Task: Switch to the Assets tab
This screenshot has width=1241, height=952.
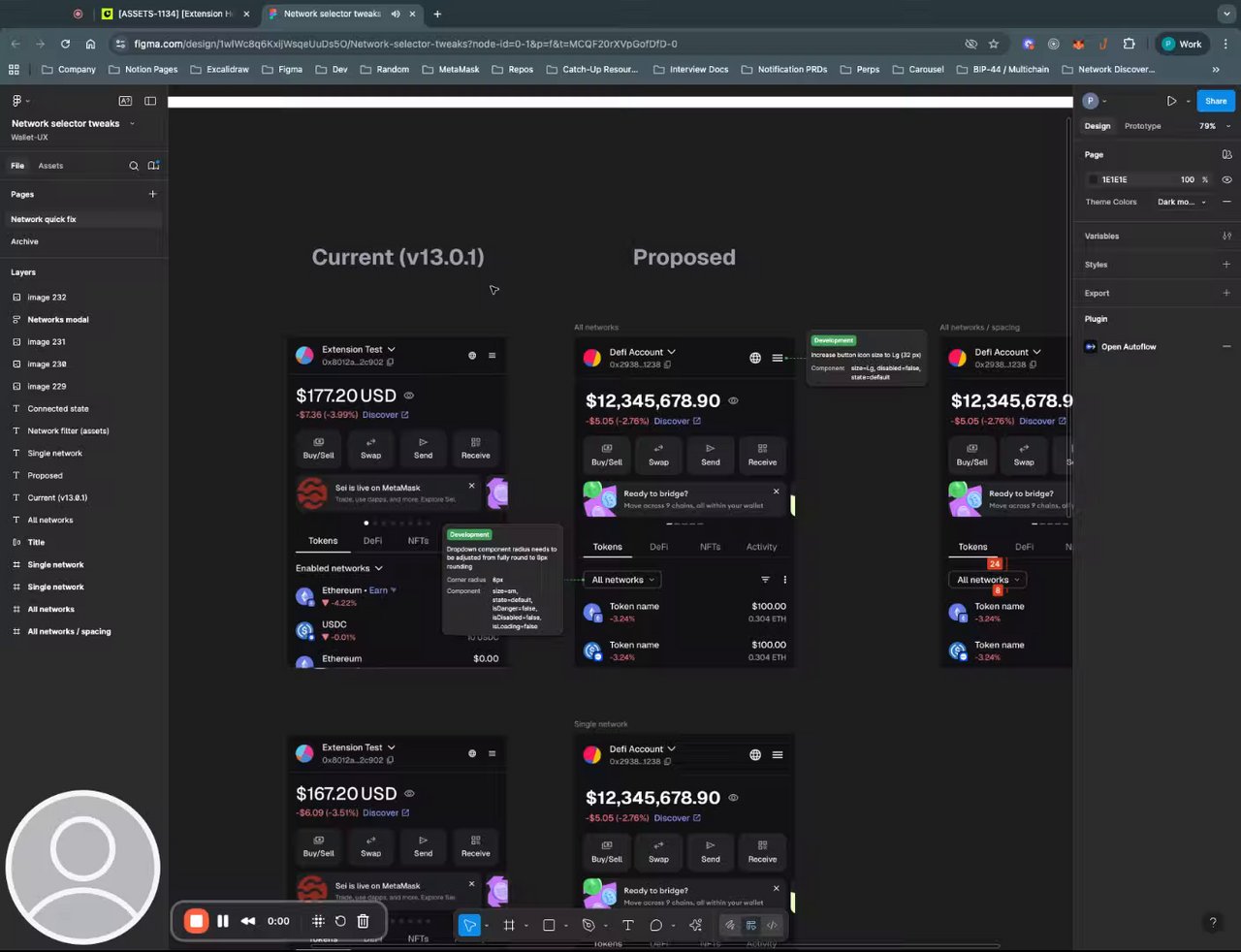Action: pos(50,166)
